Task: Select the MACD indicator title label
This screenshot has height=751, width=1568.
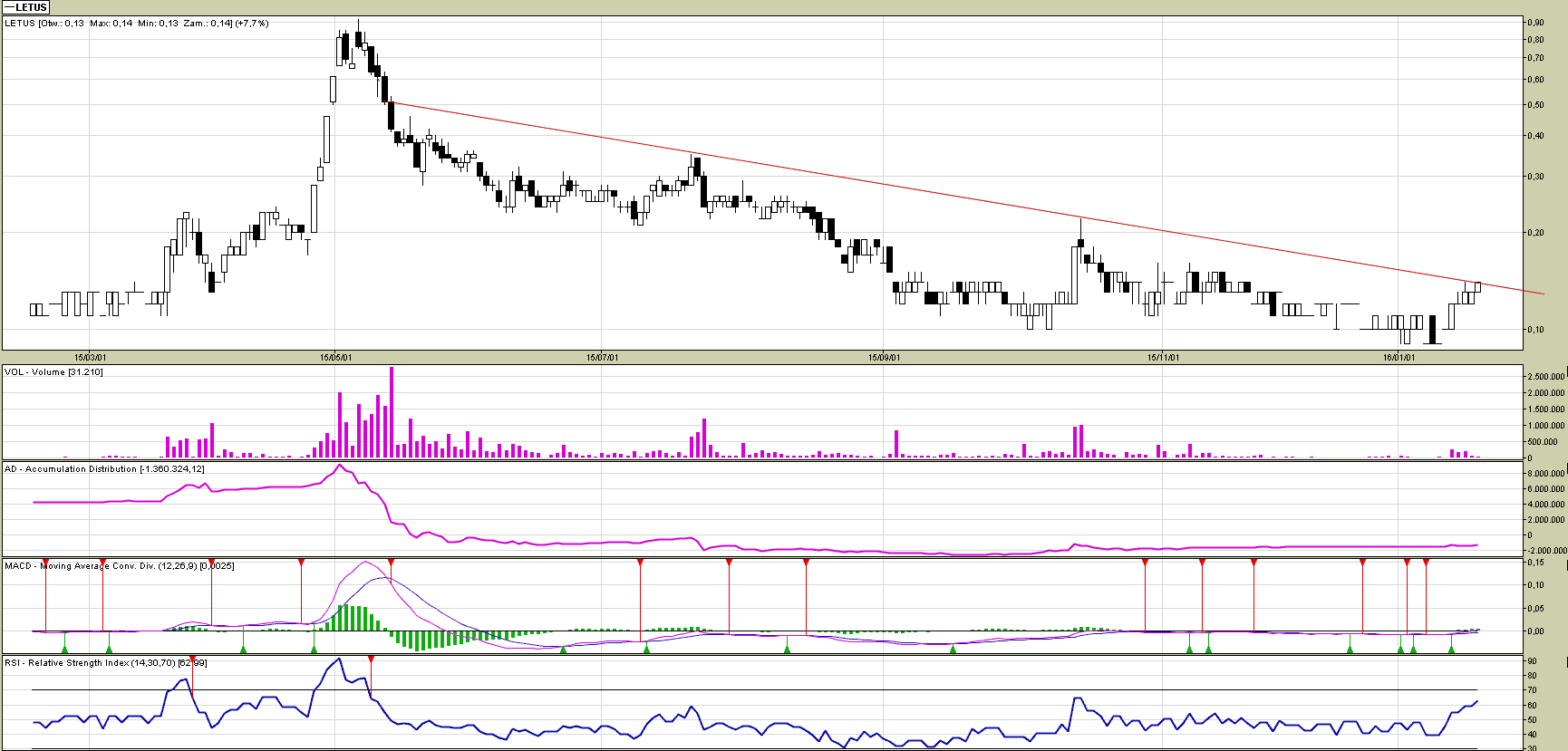Action: pos(119,566)
